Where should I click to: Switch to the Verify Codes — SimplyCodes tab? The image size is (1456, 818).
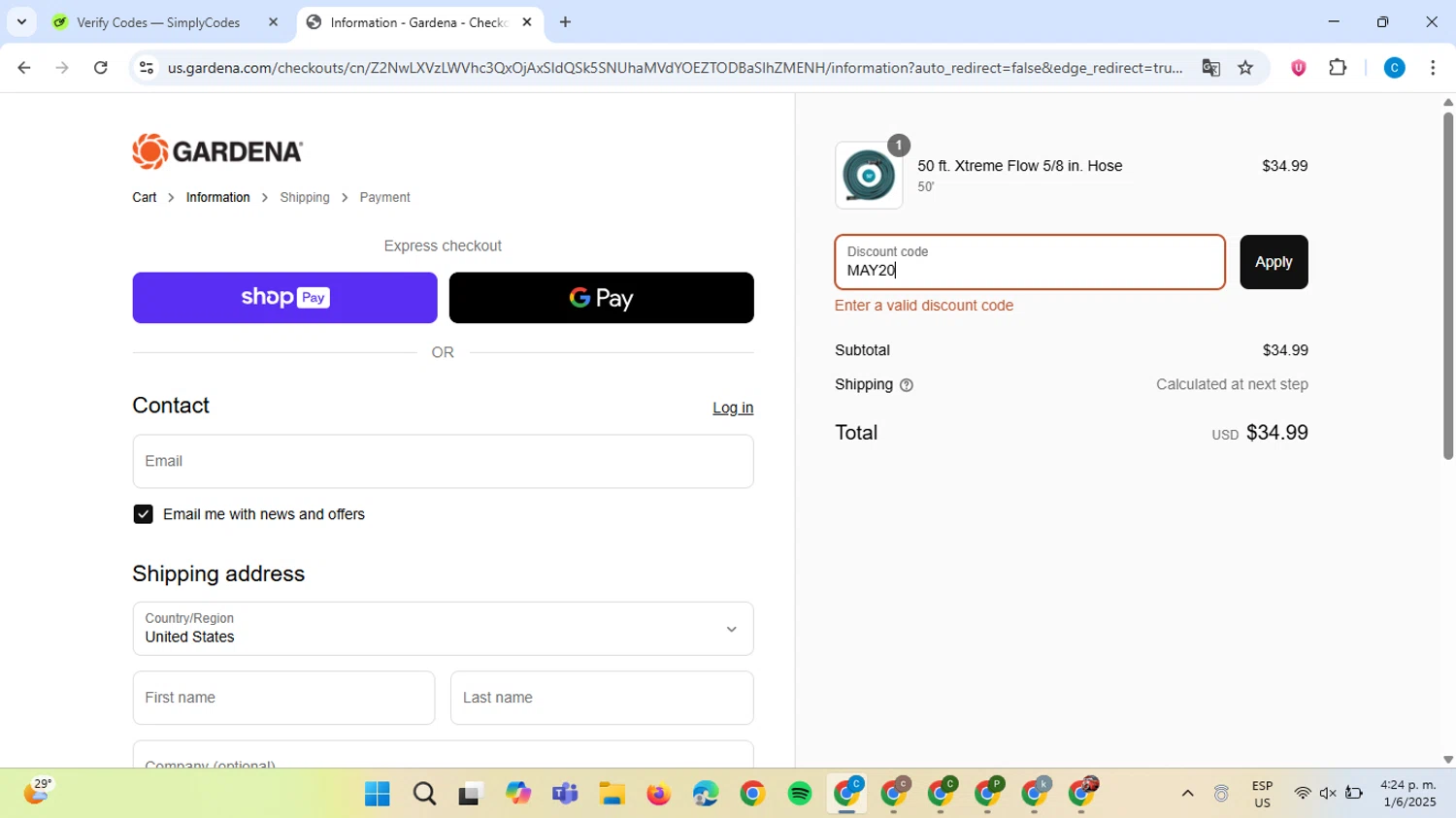pyautogui.click(x=158, y=22)
